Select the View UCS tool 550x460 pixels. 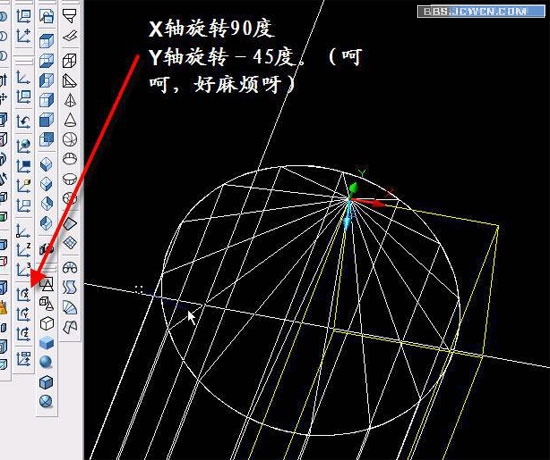[x=24, y=205]
